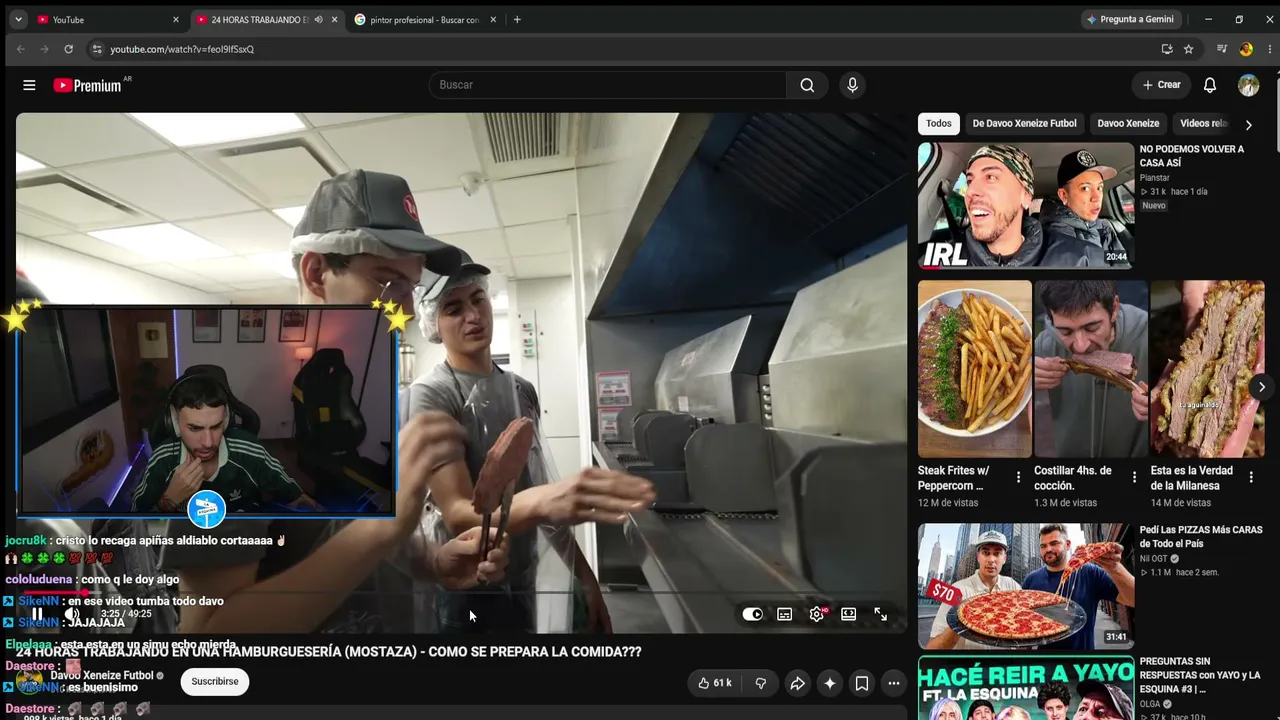Subscribe to Davoo Xeneize Futbol
The height and width of the screenshot is (720, 1280).
(x=215, y=681)
